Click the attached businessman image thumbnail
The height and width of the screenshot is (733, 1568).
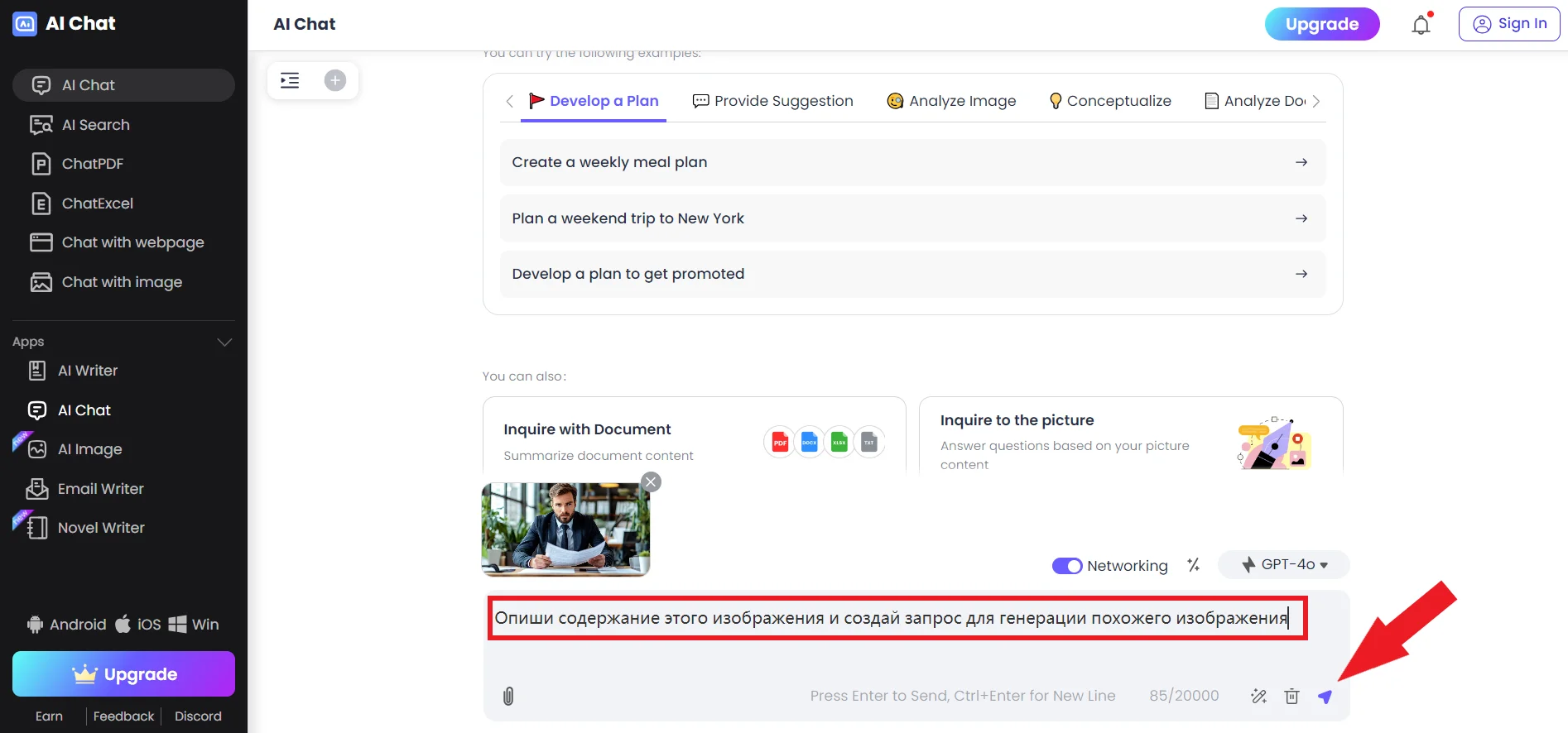pyautogui.click(x=565, y=529)
